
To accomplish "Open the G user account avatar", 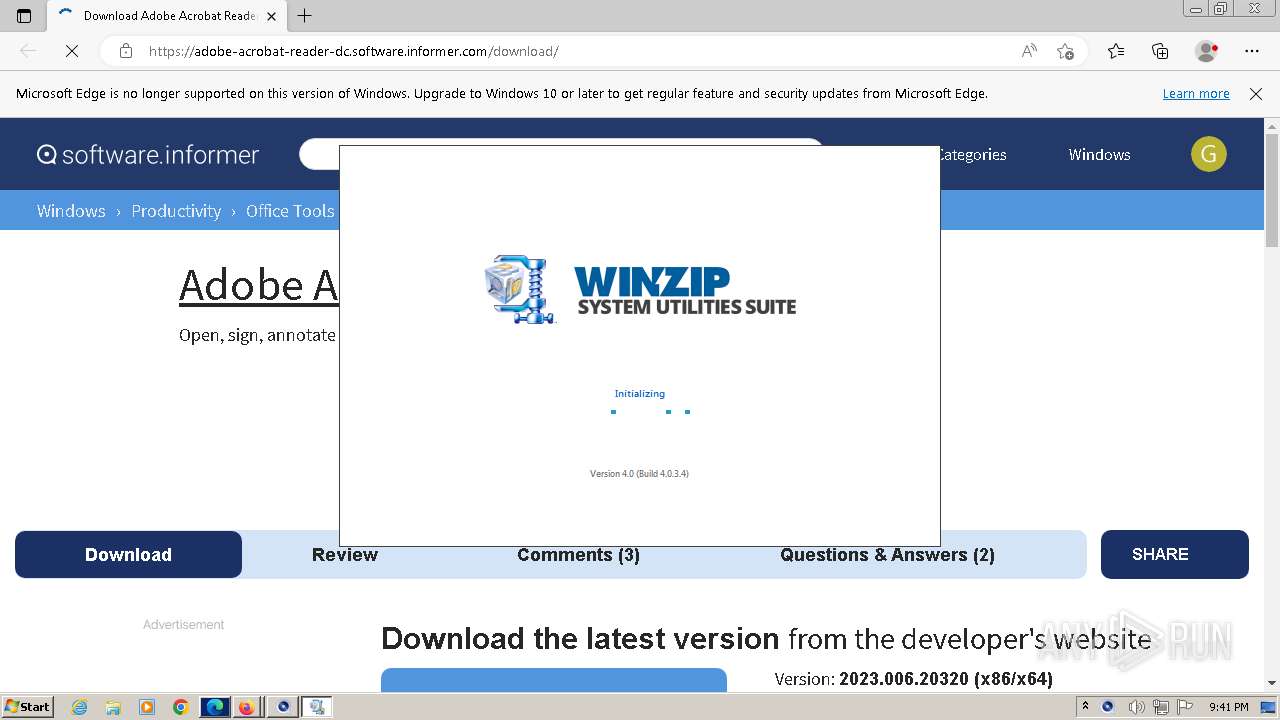I will point(1209,154).
